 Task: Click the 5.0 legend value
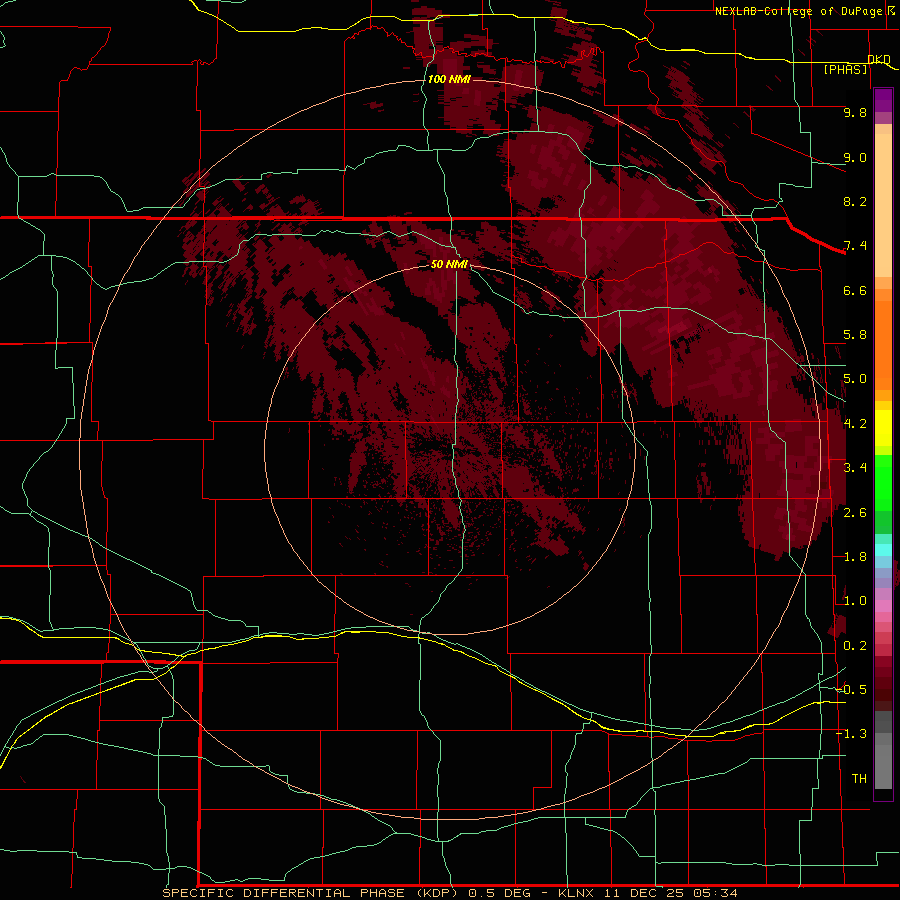coord(855,379)
